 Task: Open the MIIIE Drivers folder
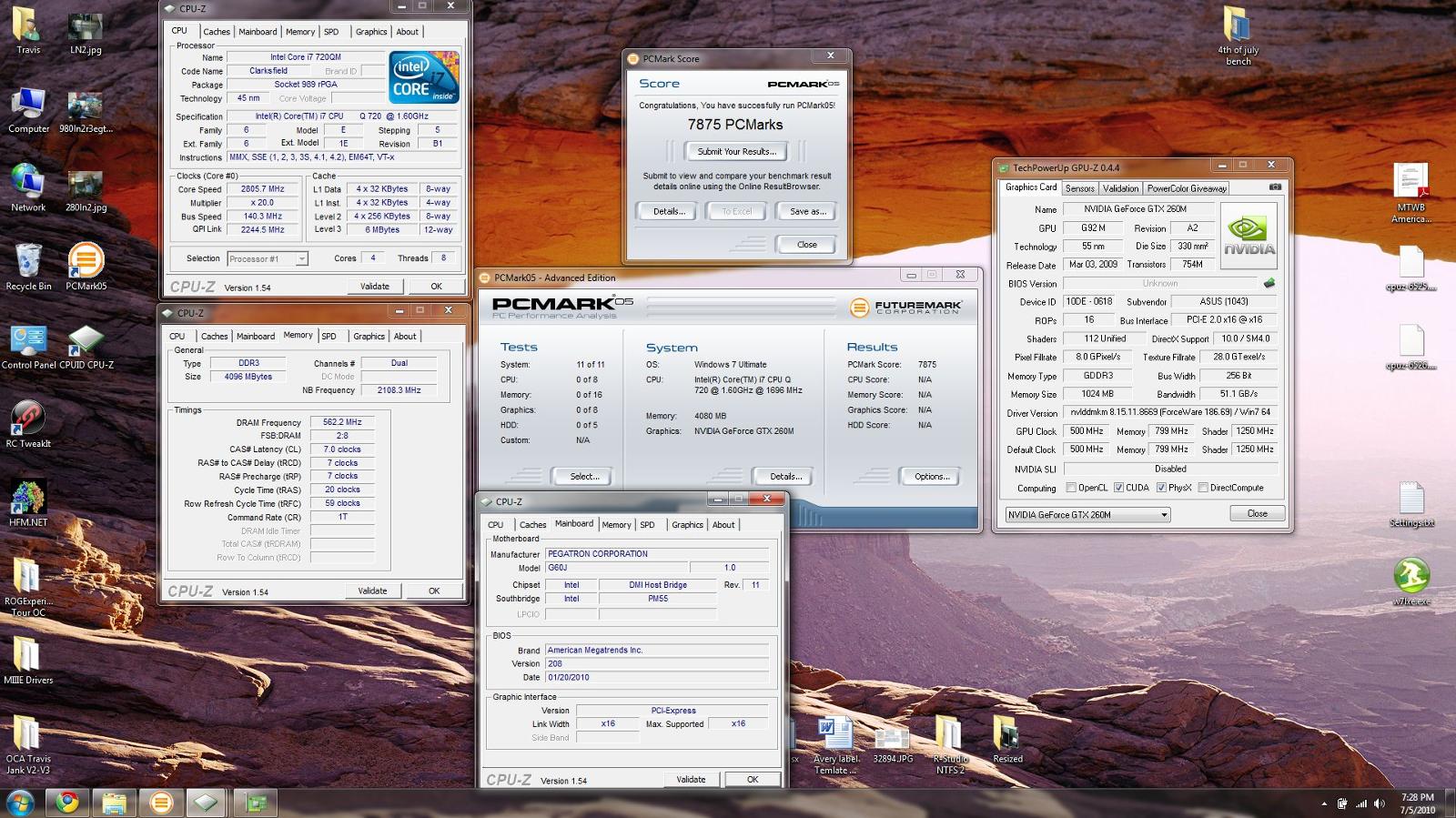(x=28, y=660)
